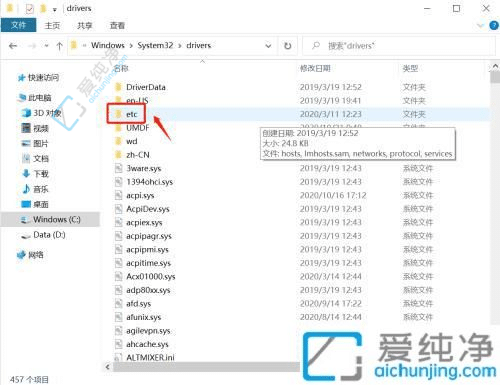Select the 3ware.sys file

click(143, 168)
